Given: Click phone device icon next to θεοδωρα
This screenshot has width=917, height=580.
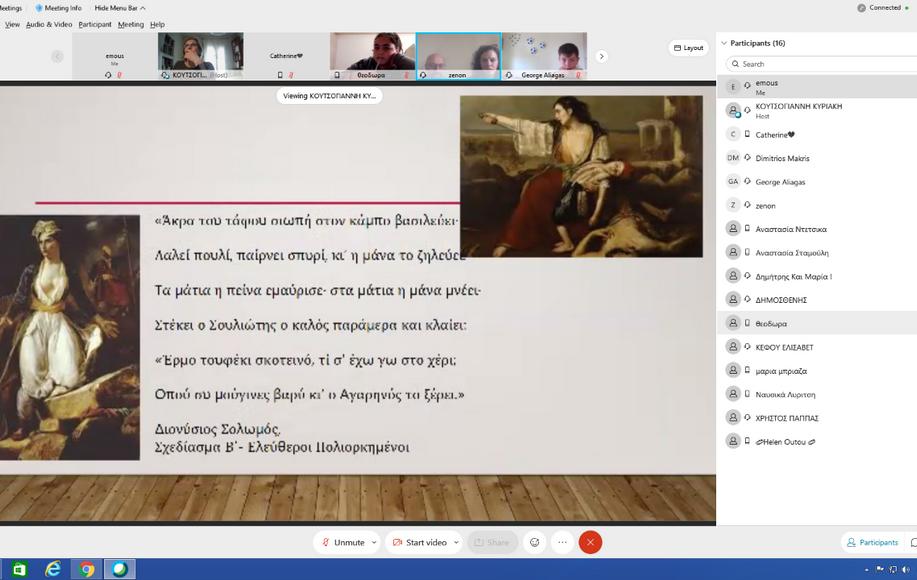Looking at the screenshot, I should coord(747,323).
